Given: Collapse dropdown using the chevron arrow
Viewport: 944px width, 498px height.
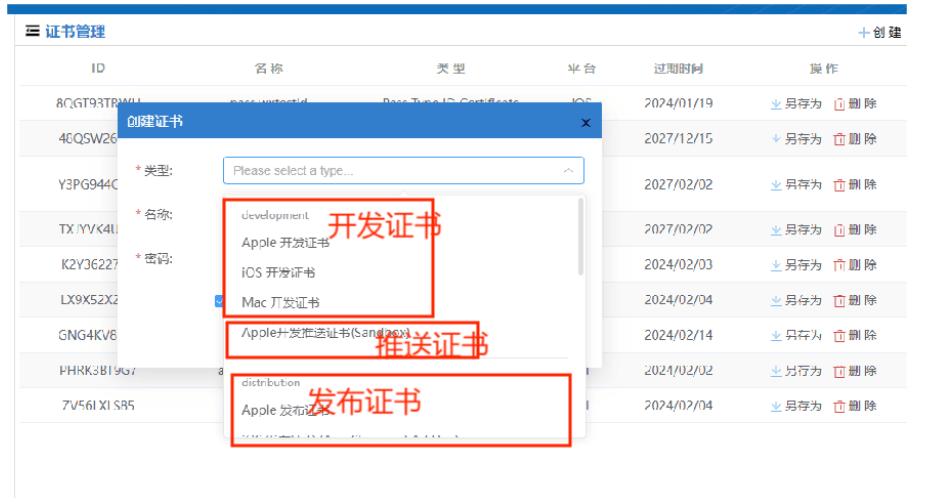Looking at the screenshot, I should coord(568,170).
